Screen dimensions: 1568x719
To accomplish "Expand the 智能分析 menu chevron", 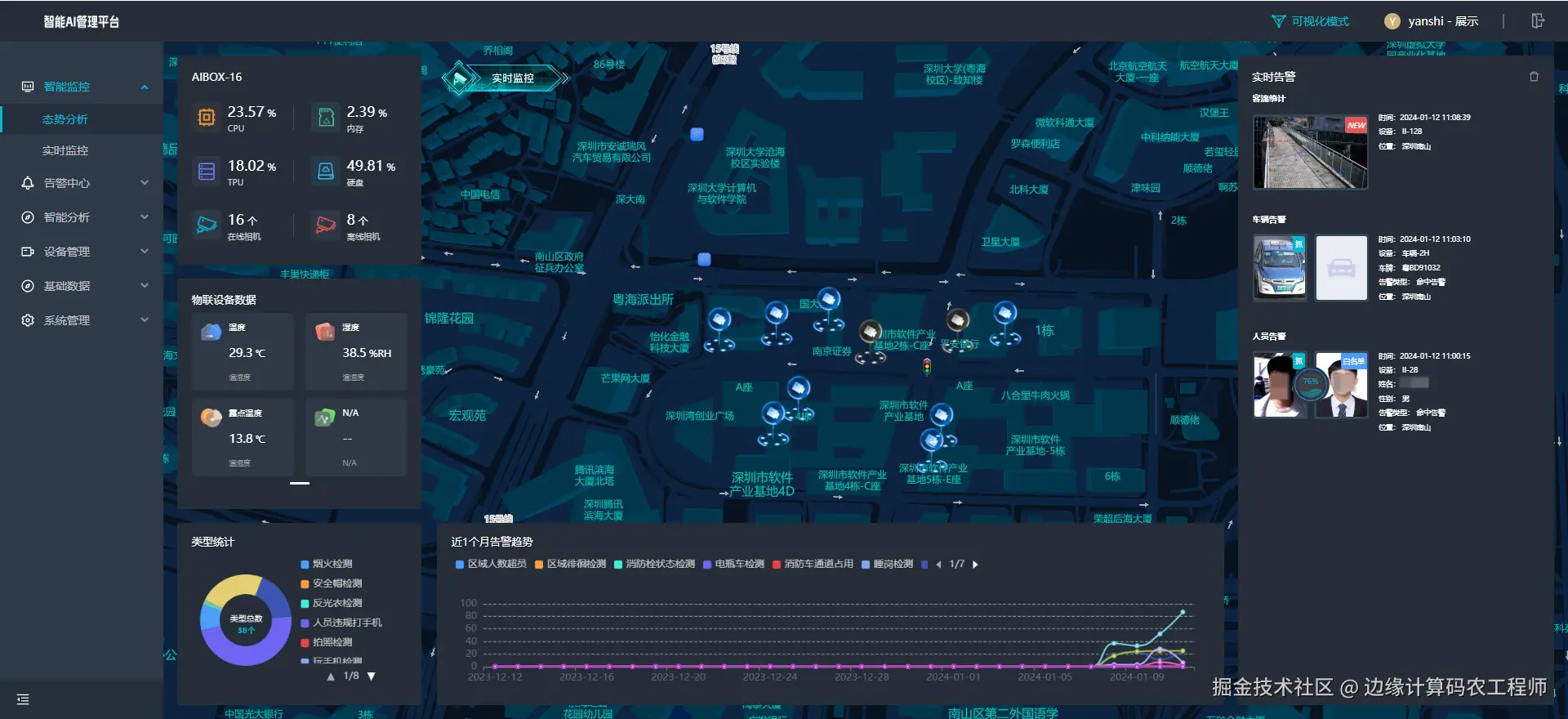I will pyautogui.click(x=145, y=217).
